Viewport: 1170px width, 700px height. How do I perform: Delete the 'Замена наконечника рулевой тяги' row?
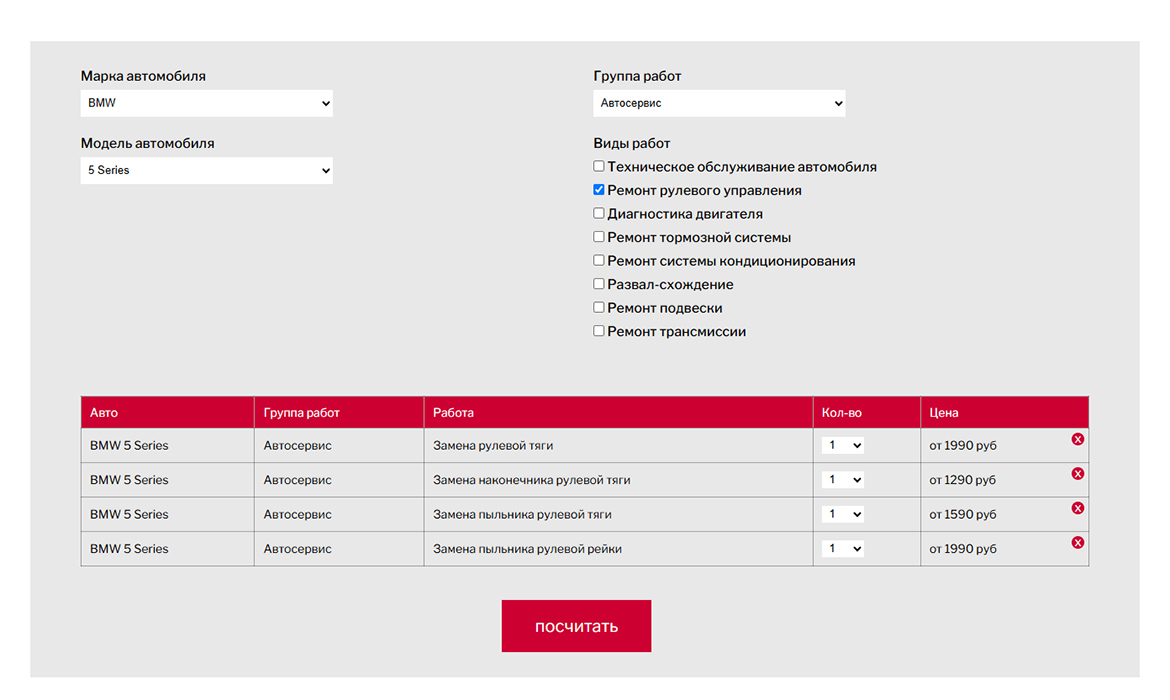pyautogui.click(x=1077, y=474)
